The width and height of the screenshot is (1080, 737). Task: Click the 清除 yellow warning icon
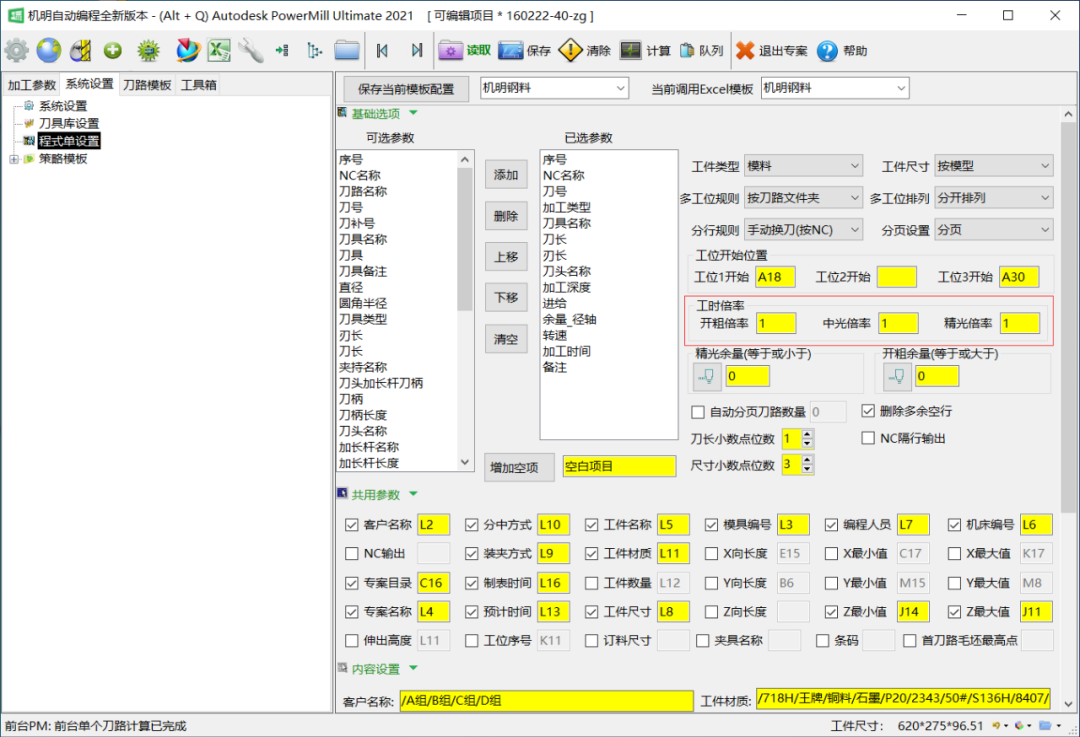[x=570, y=50]
